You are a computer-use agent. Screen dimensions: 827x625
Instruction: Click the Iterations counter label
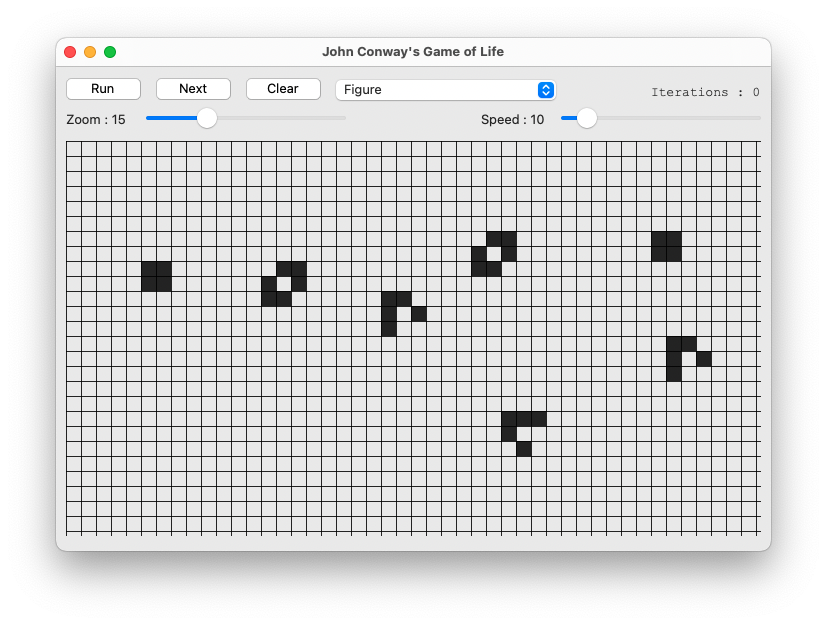tap(704, 92)
